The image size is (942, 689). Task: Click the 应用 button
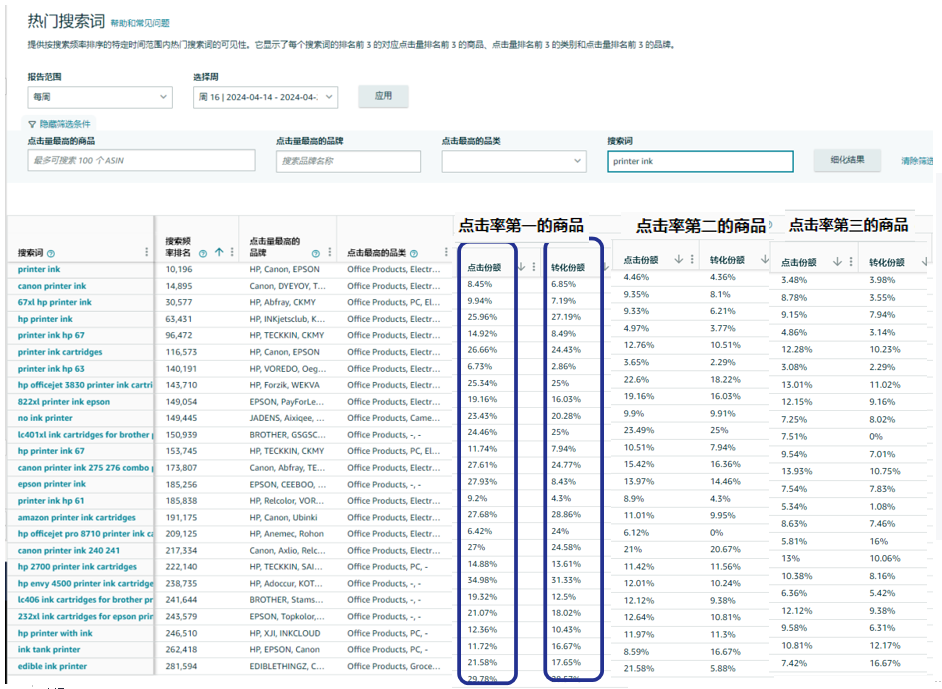click(383, 96)
